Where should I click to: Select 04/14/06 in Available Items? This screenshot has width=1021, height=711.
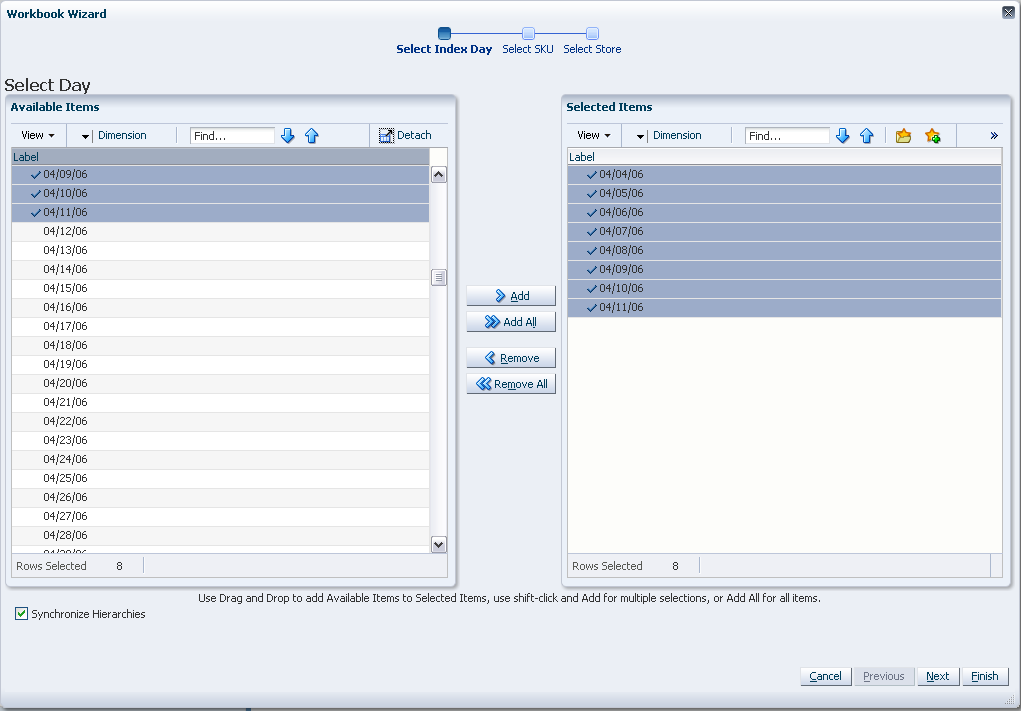click(x=220, y=269)
